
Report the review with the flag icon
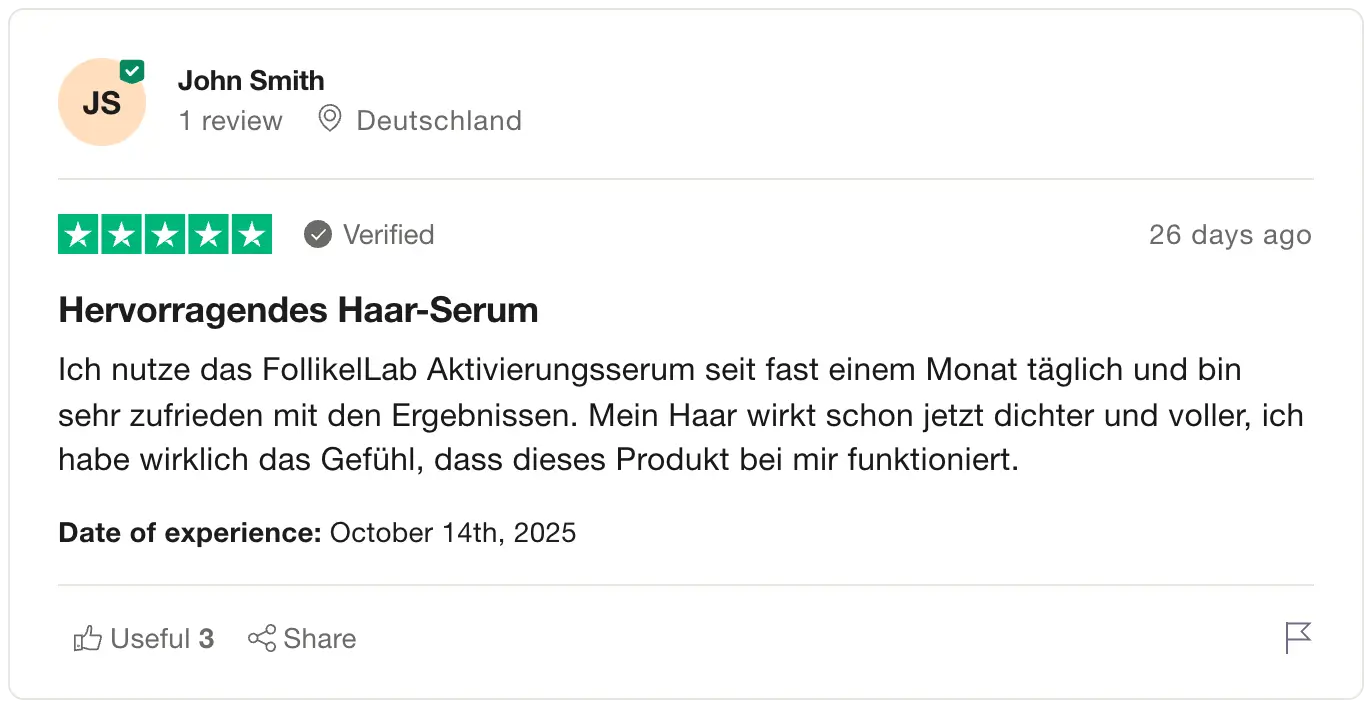(1297, 637)
